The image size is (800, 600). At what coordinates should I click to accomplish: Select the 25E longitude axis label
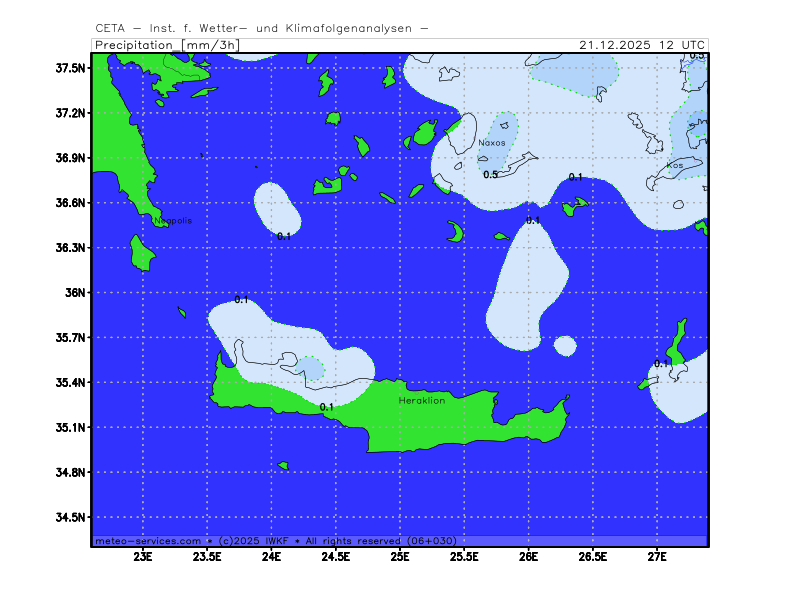pyautogui.click(x=400, y=557)
